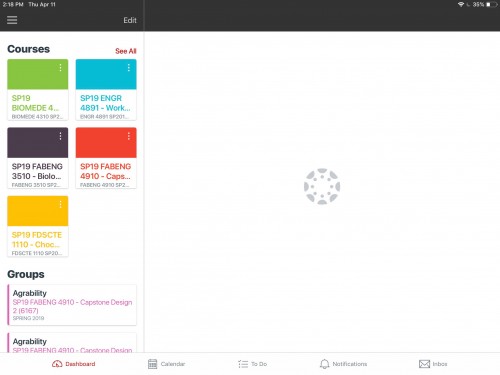Viewport: 500px width, 375px height.
Task: Tap the FABENG 3510 SP2... subtitle text
Action: click(36, 185)
